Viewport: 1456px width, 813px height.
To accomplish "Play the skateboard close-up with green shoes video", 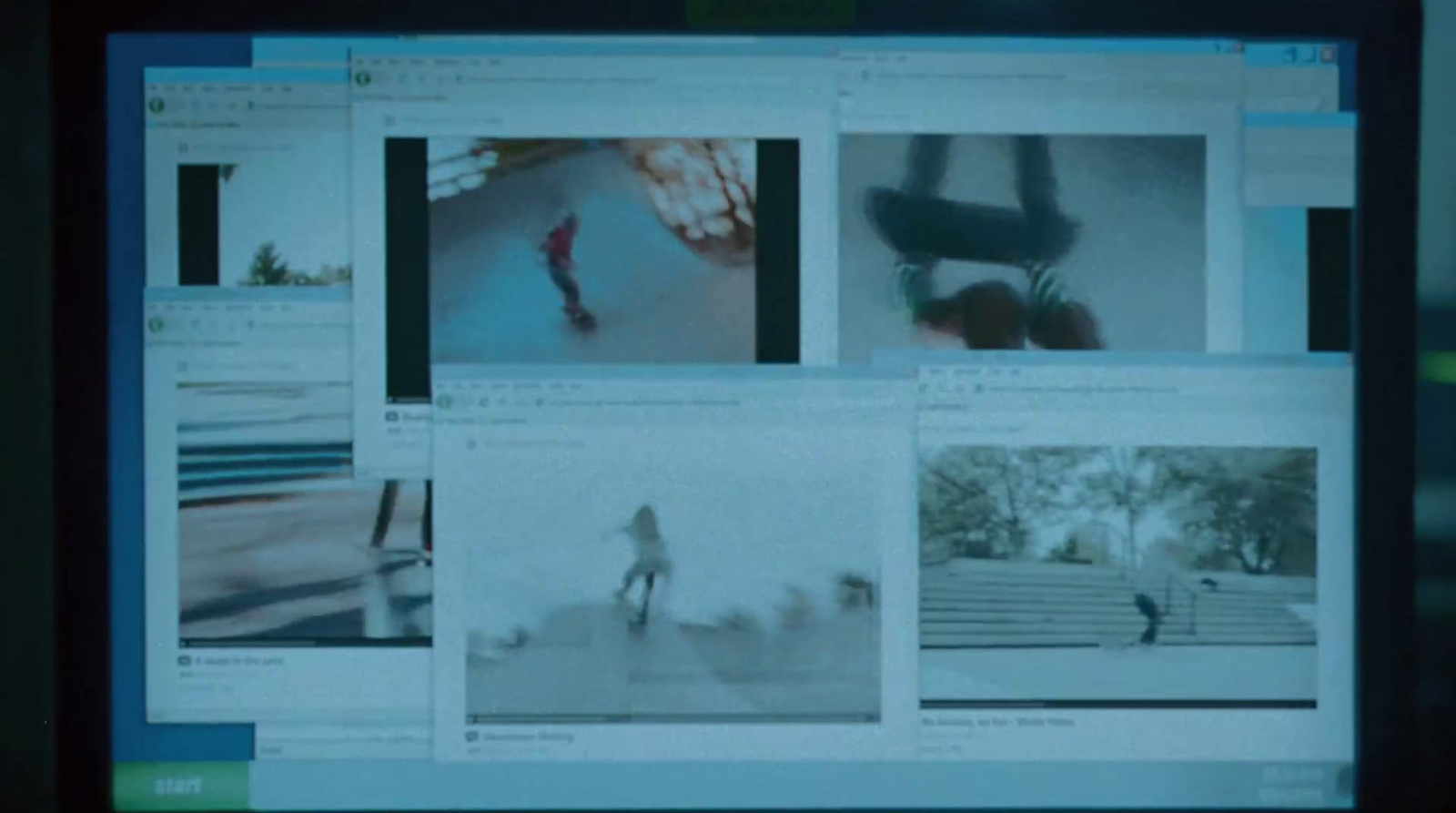I will [x=1022, y=242].
